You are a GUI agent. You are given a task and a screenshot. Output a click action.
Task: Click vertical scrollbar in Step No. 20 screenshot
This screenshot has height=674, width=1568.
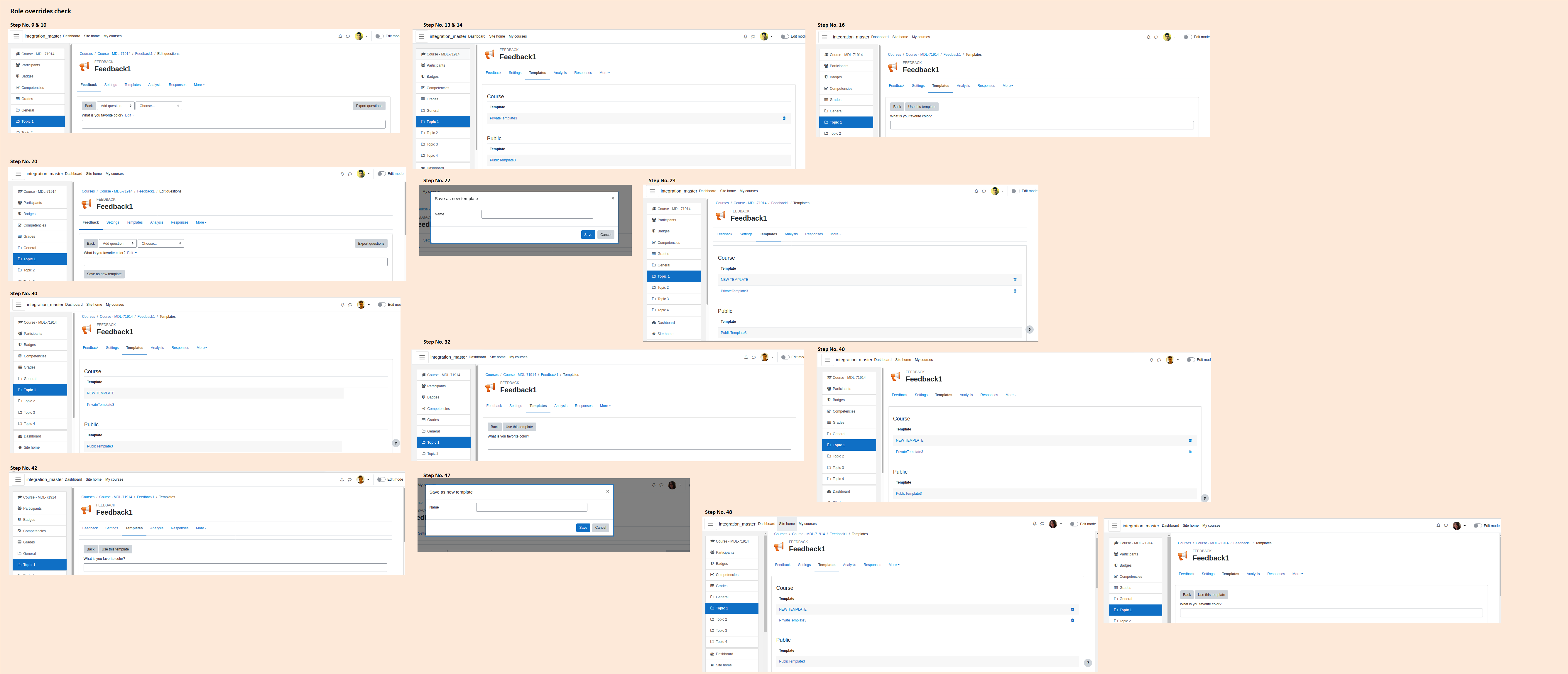coord(405,209)
